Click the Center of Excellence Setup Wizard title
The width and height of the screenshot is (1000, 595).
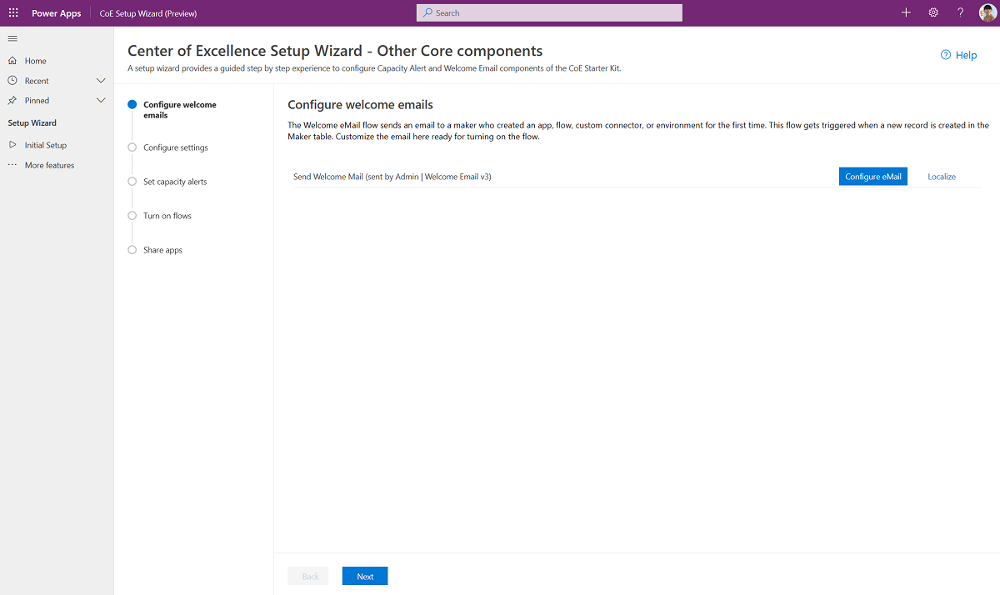tap(335, 50)
